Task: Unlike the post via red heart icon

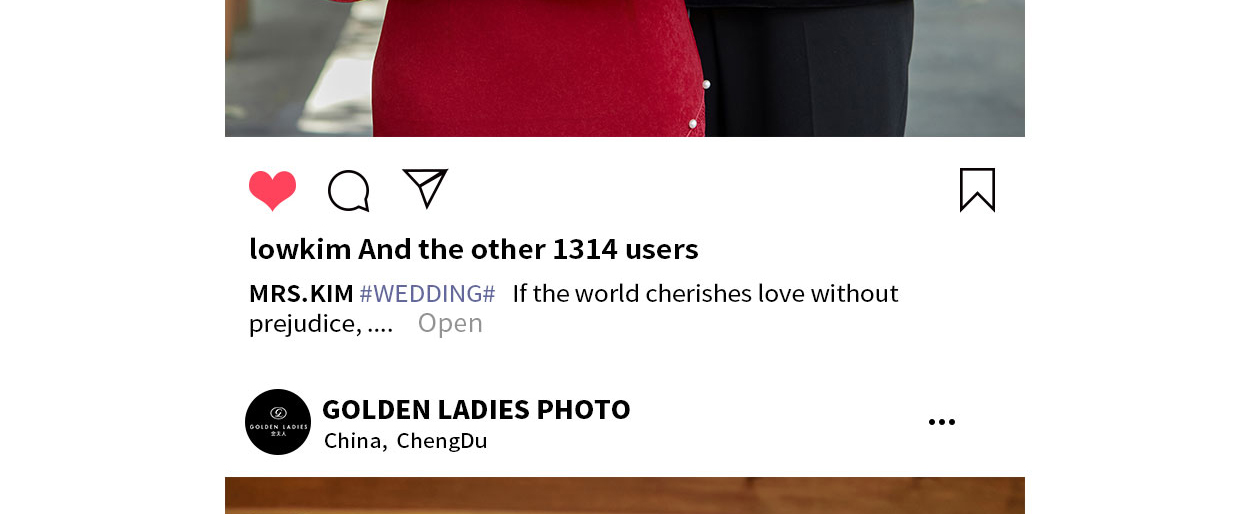Action: click(272, 190)
